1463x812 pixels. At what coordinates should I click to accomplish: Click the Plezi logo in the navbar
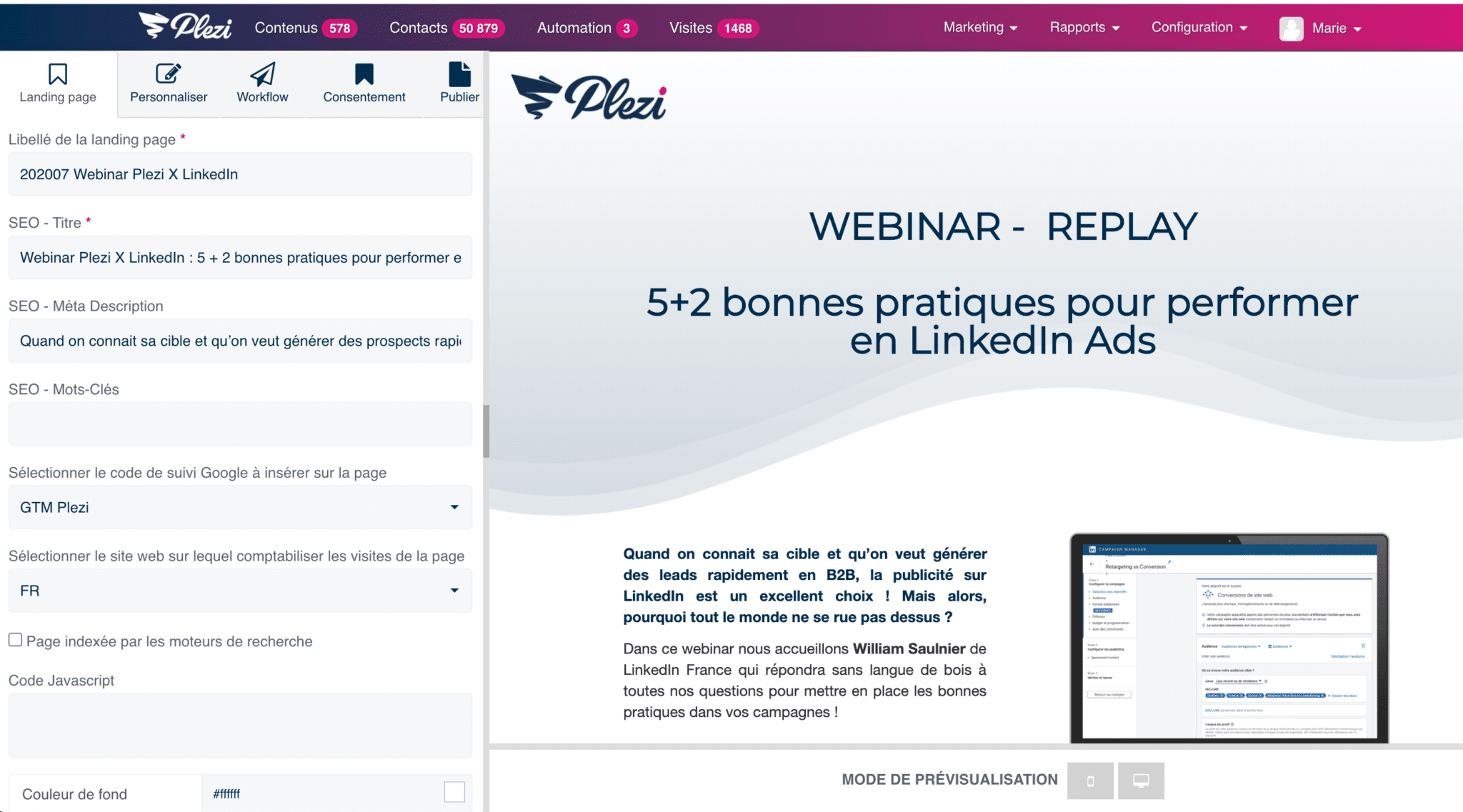tap(185, 26)
